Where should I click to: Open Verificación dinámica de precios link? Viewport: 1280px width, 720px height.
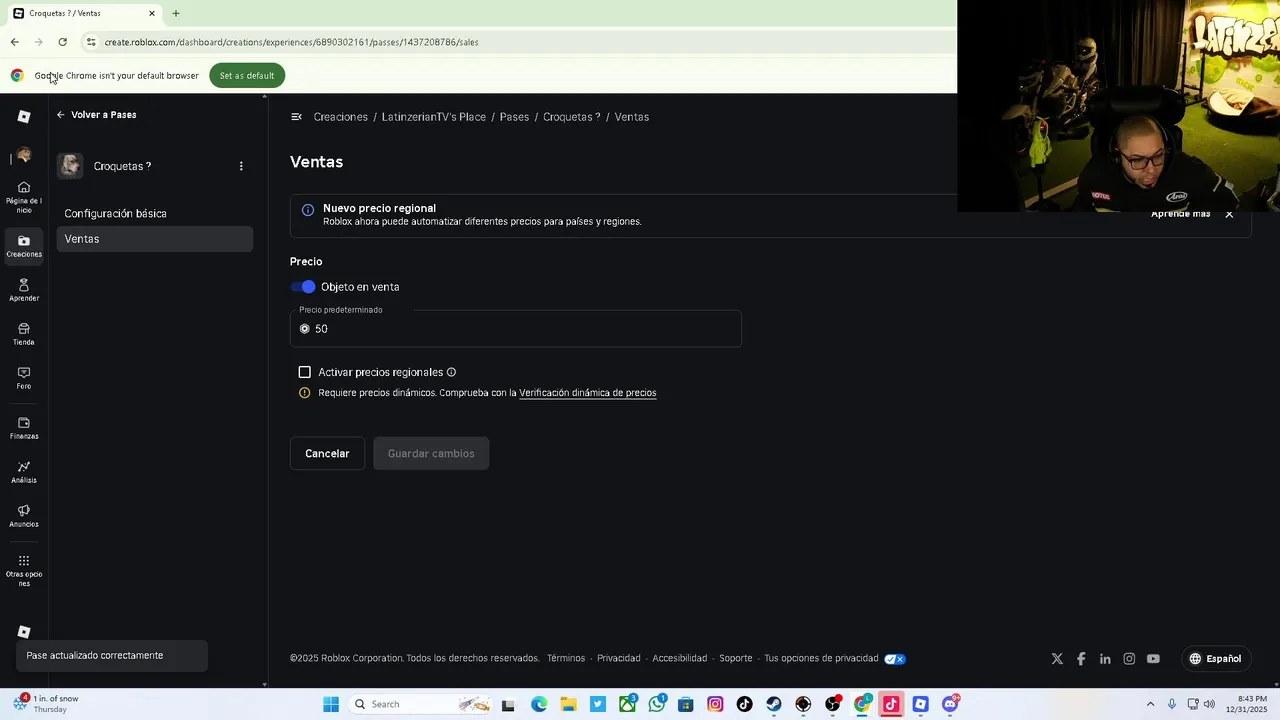pos(588,393)
